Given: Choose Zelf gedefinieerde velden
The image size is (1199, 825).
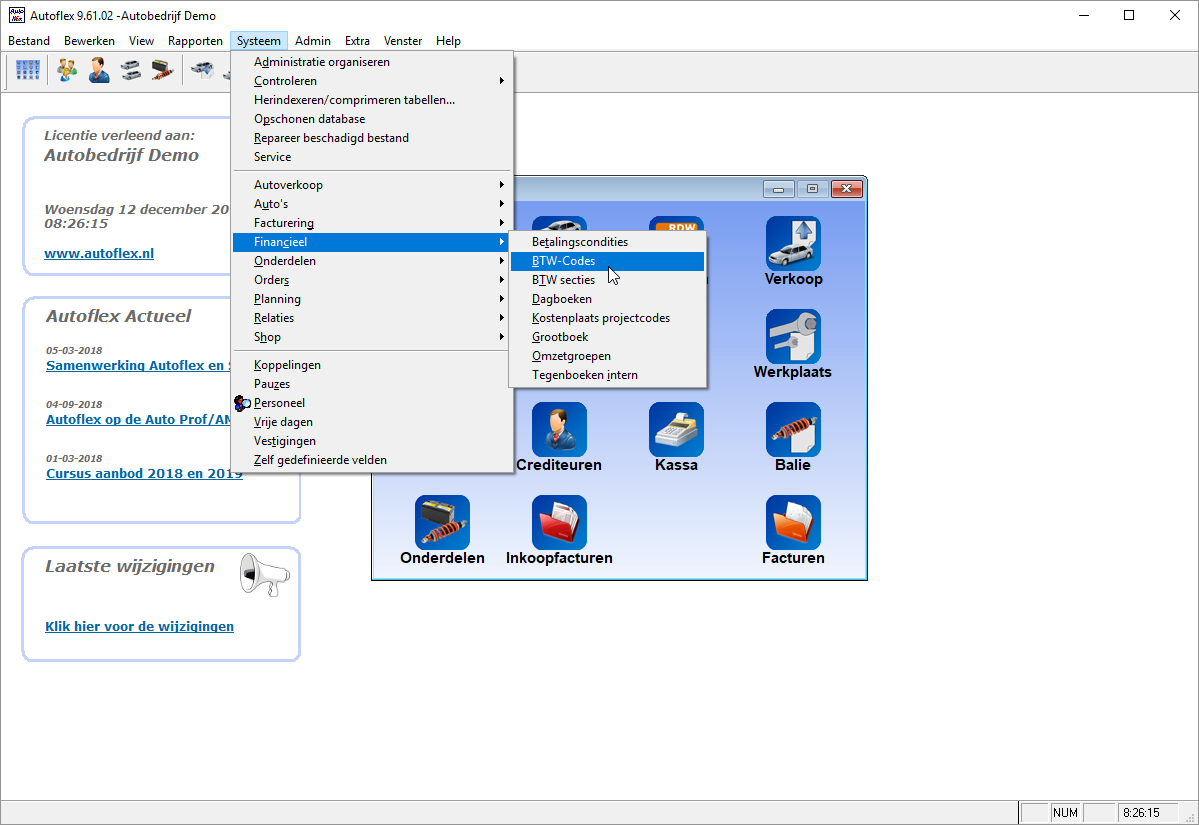Looking at the screenshot, I should 372,460.
